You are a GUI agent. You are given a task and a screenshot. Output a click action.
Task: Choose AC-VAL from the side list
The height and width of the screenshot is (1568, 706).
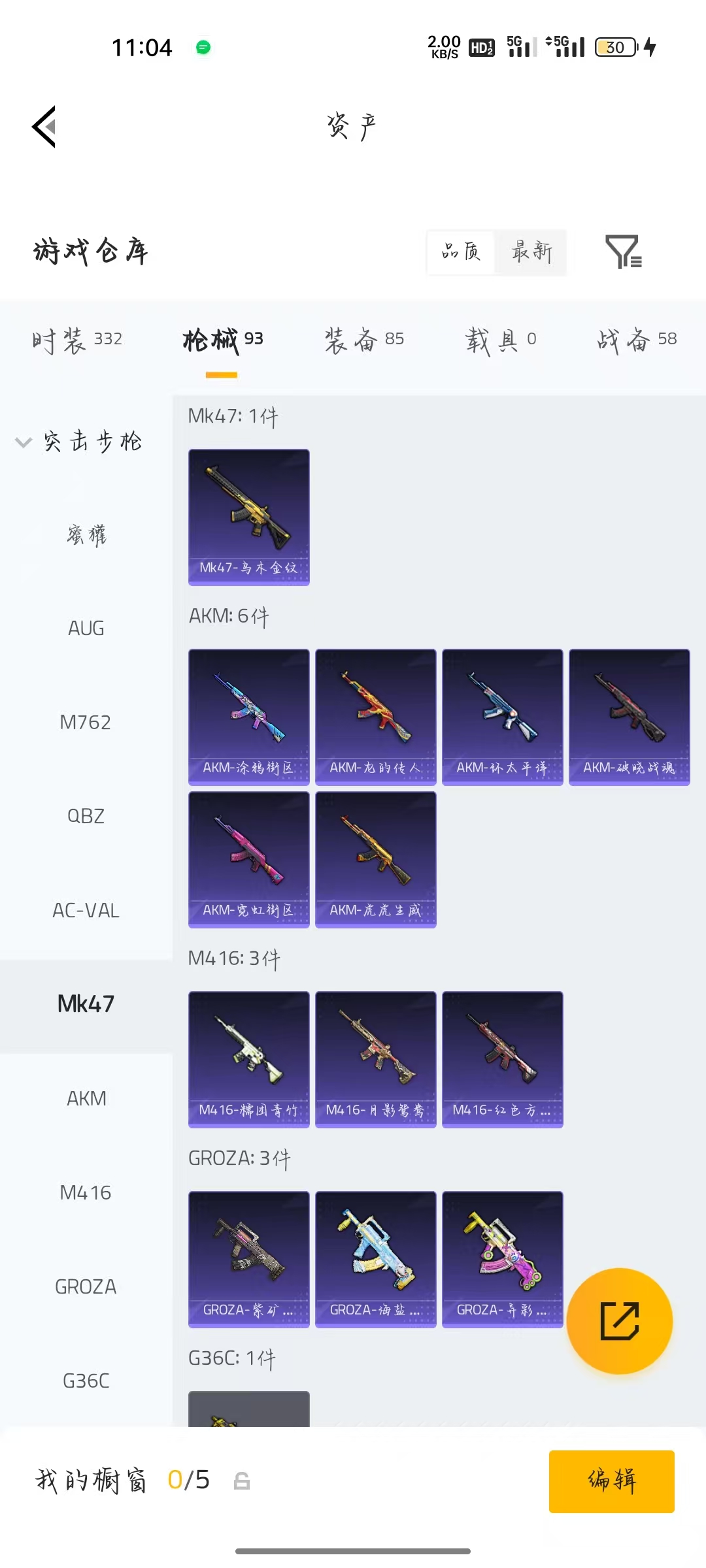(86, 911)
